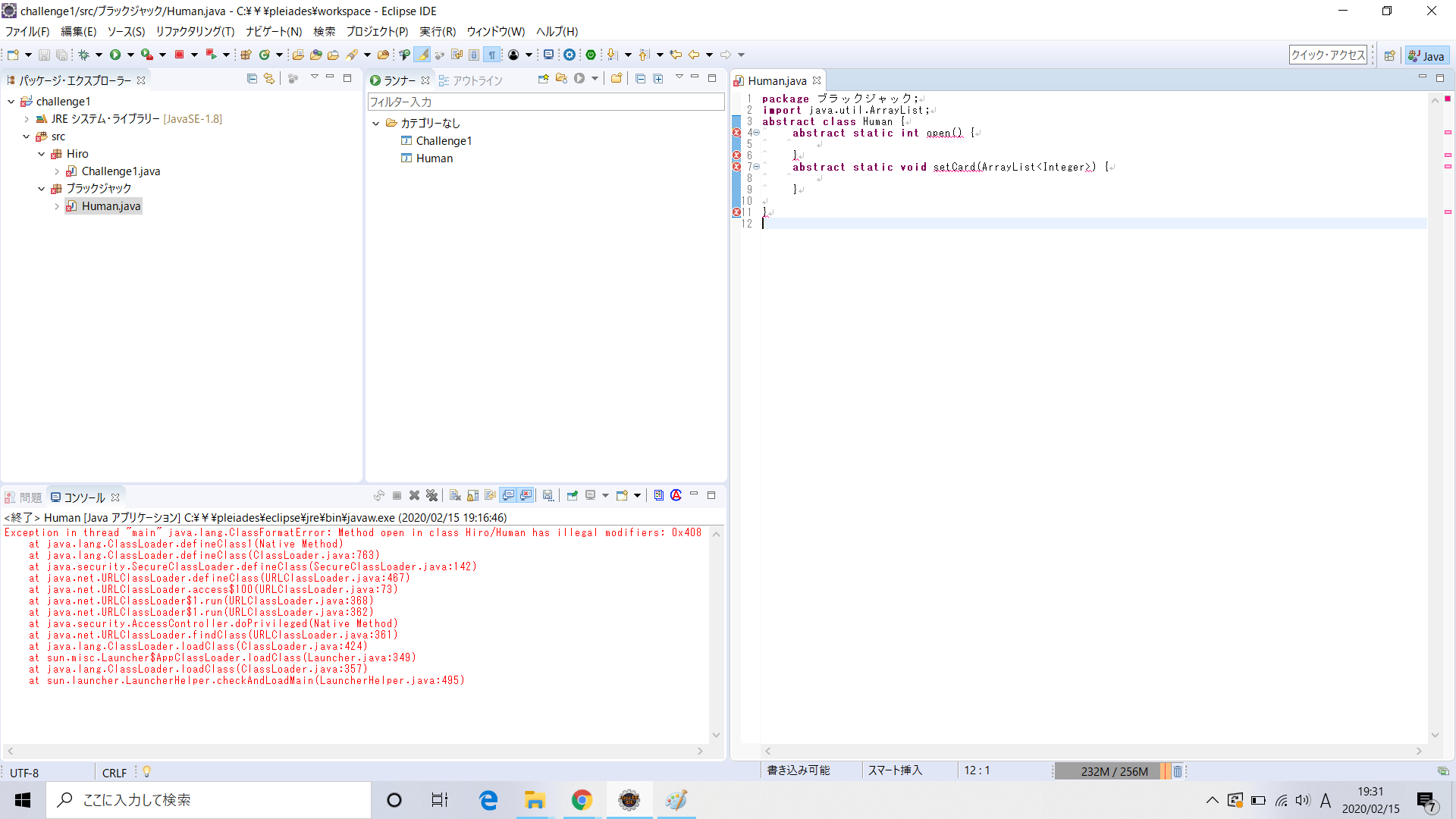Remove all terminated launches from Console
The image size is (1456, 819).
pyautogui.click(x=432, y=495)
